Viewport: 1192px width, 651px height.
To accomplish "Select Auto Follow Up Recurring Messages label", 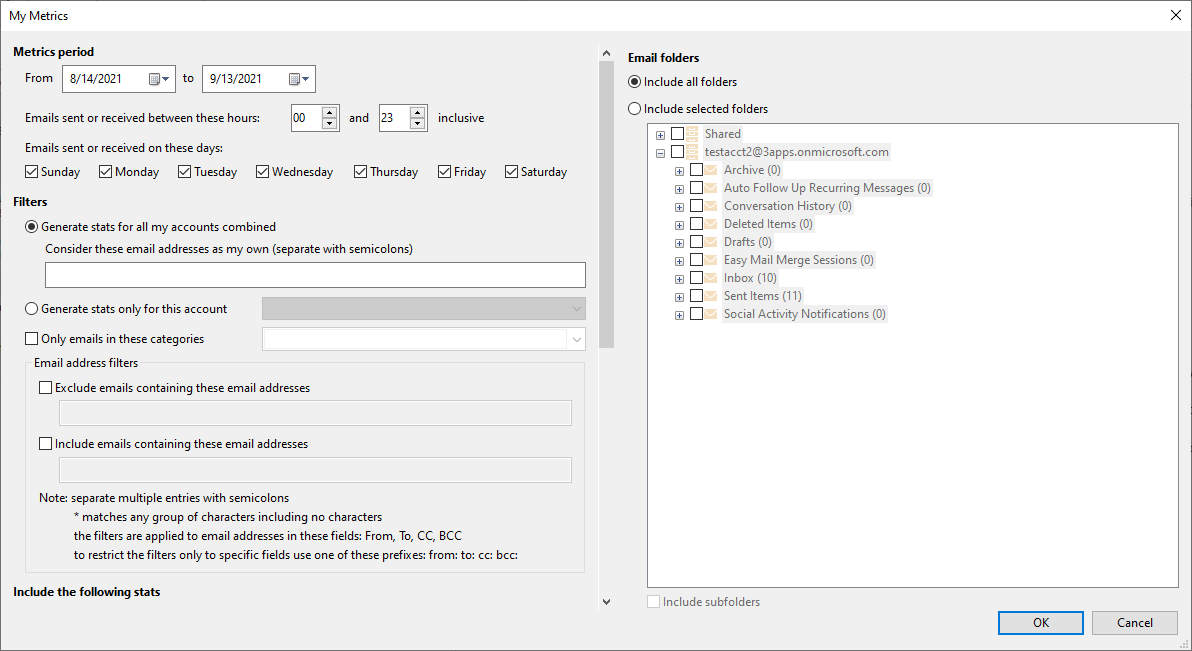I will coord(827,188).
